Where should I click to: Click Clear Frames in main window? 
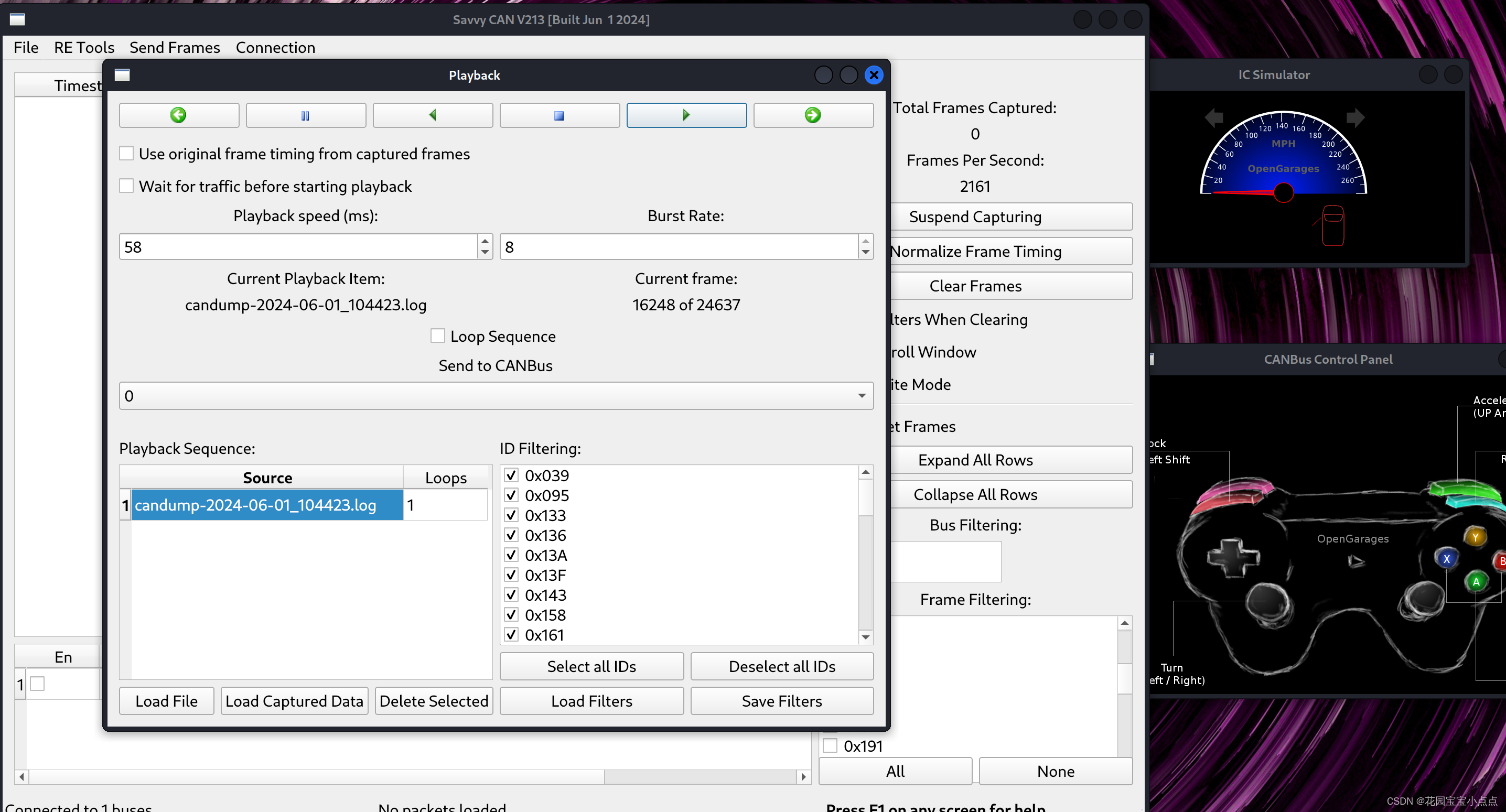[1012, 286]
